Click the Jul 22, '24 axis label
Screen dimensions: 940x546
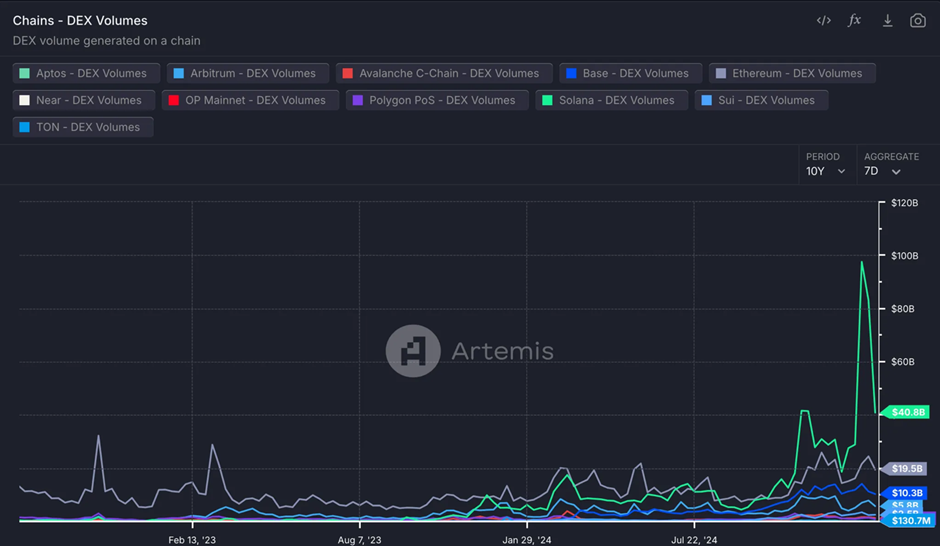(x=694, y=540)
